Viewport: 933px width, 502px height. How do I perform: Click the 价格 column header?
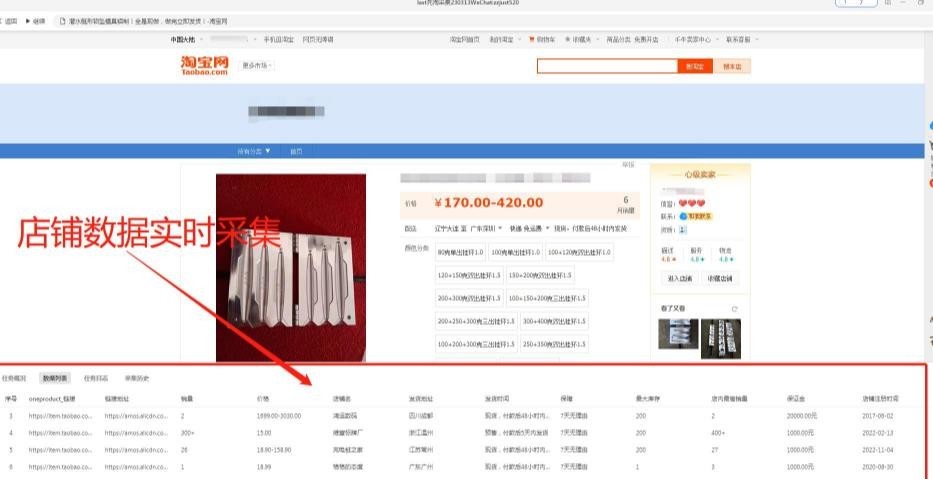[263, 399]
